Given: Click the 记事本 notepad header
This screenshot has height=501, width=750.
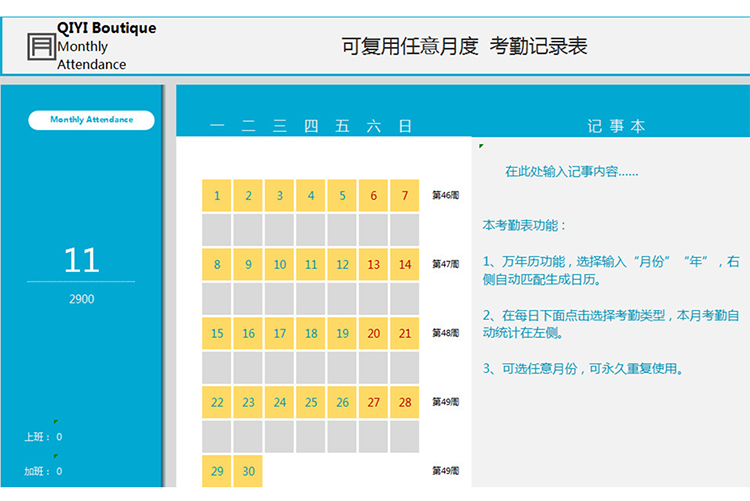Looking at the screenshot, I should point(616,126).
